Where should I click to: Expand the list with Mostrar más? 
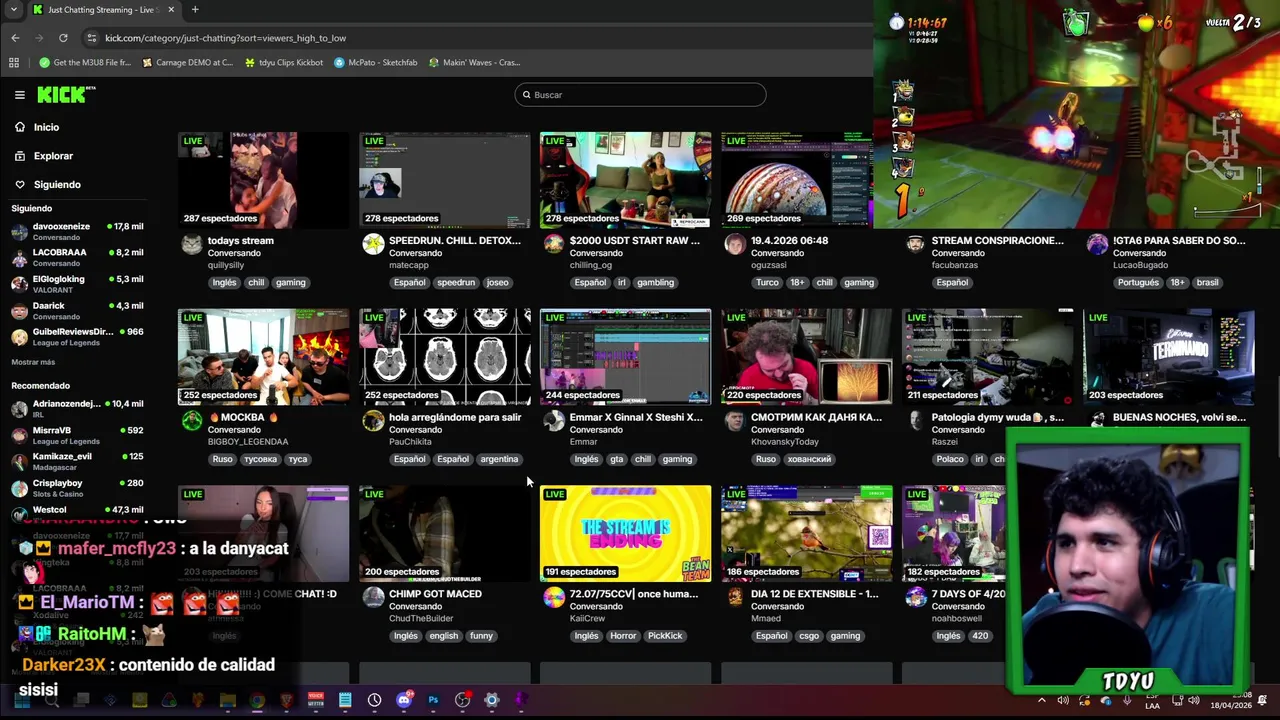pos(33,362)
